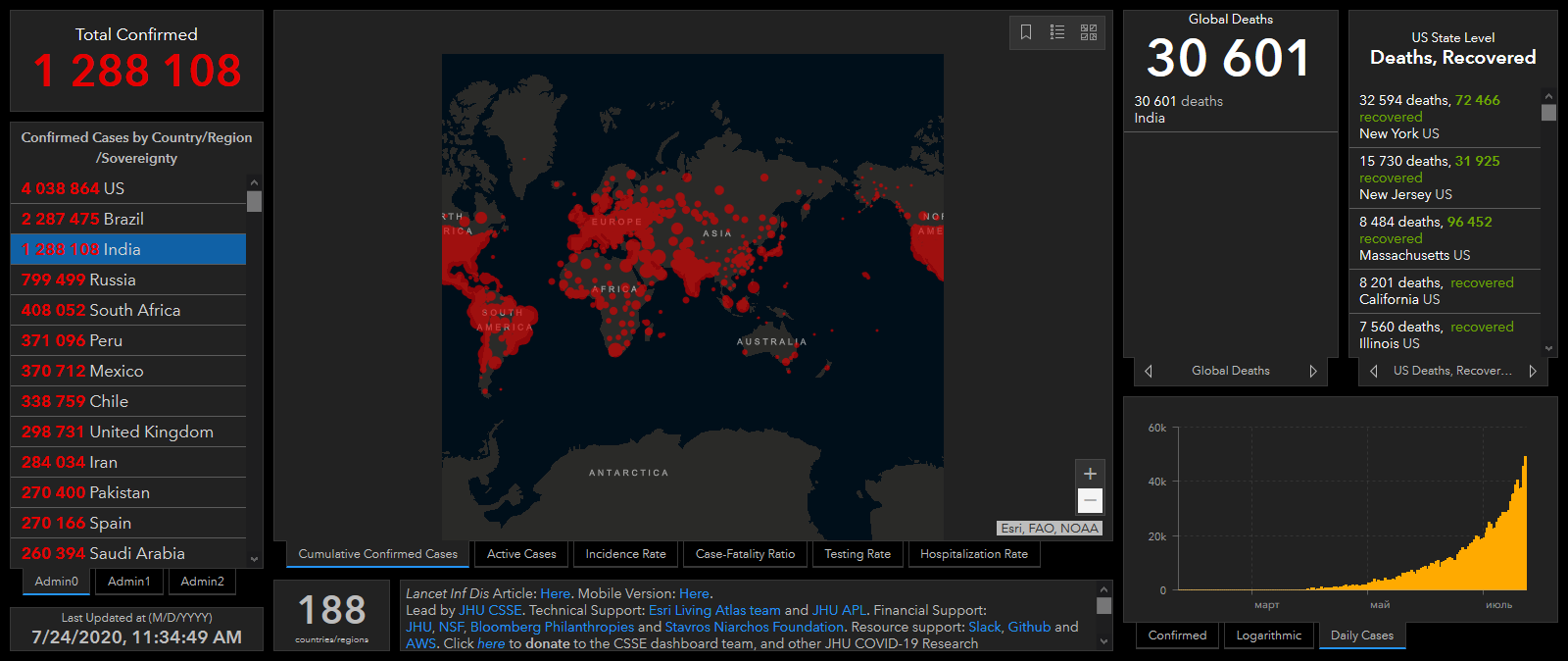
Task: Go to next US Deaths panel arrow
Action: (1533, 371)
